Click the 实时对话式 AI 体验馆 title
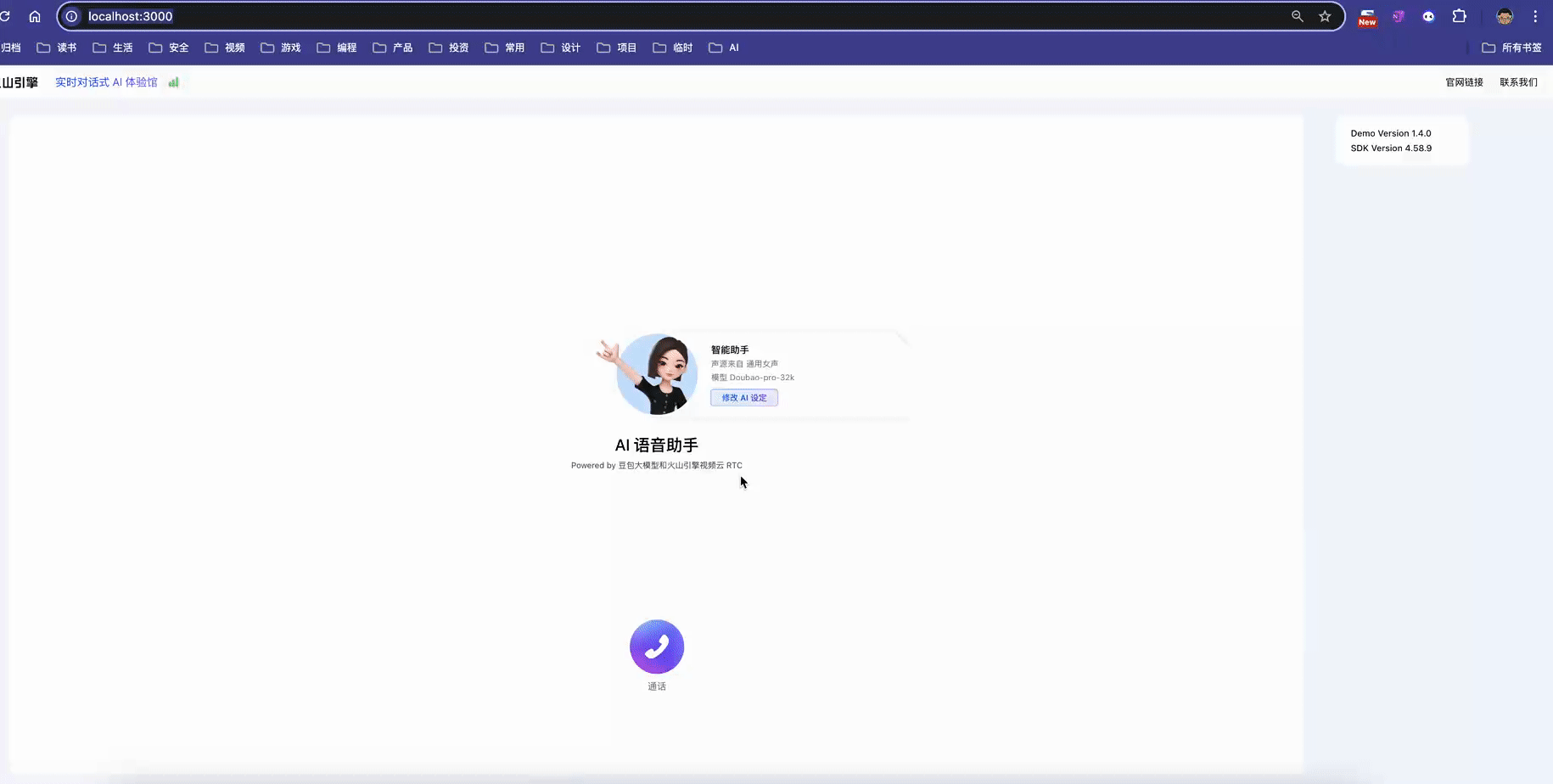 tap(106, 82)
